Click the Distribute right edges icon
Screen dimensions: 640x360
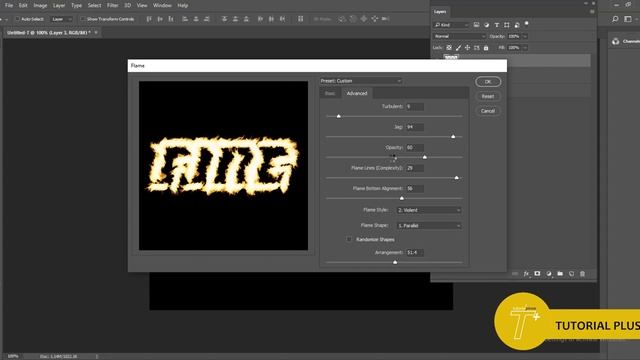click(282, 19)
